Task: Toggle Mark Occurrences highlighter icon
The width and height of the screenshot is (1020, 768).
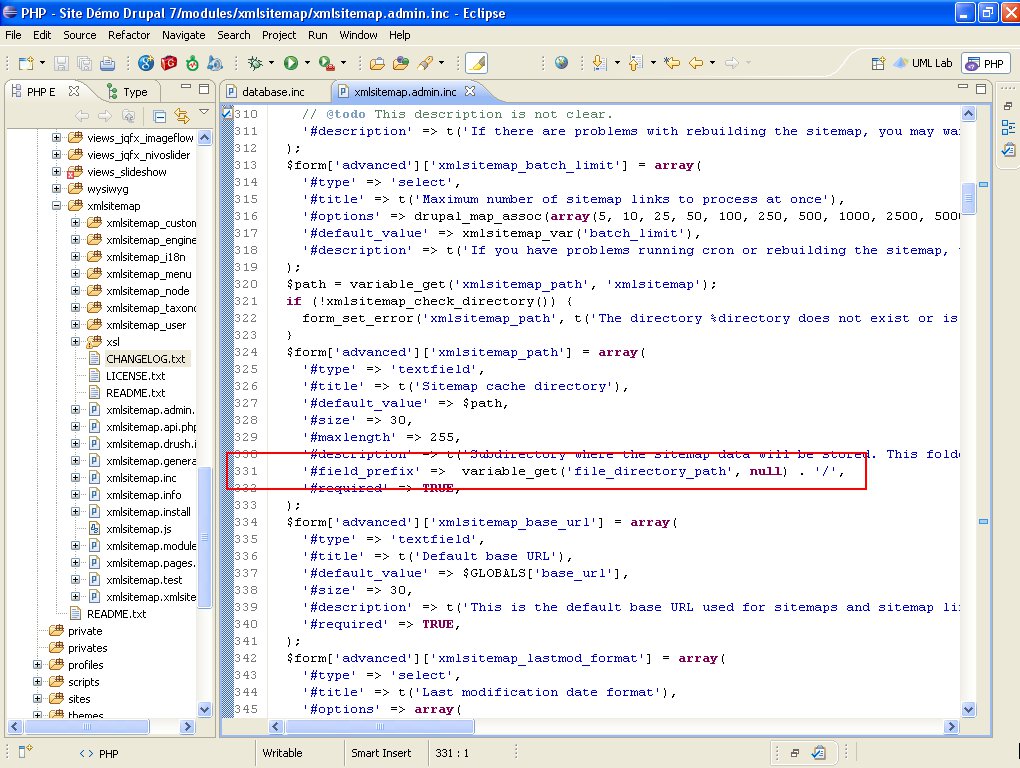Action: pos(477,63)
